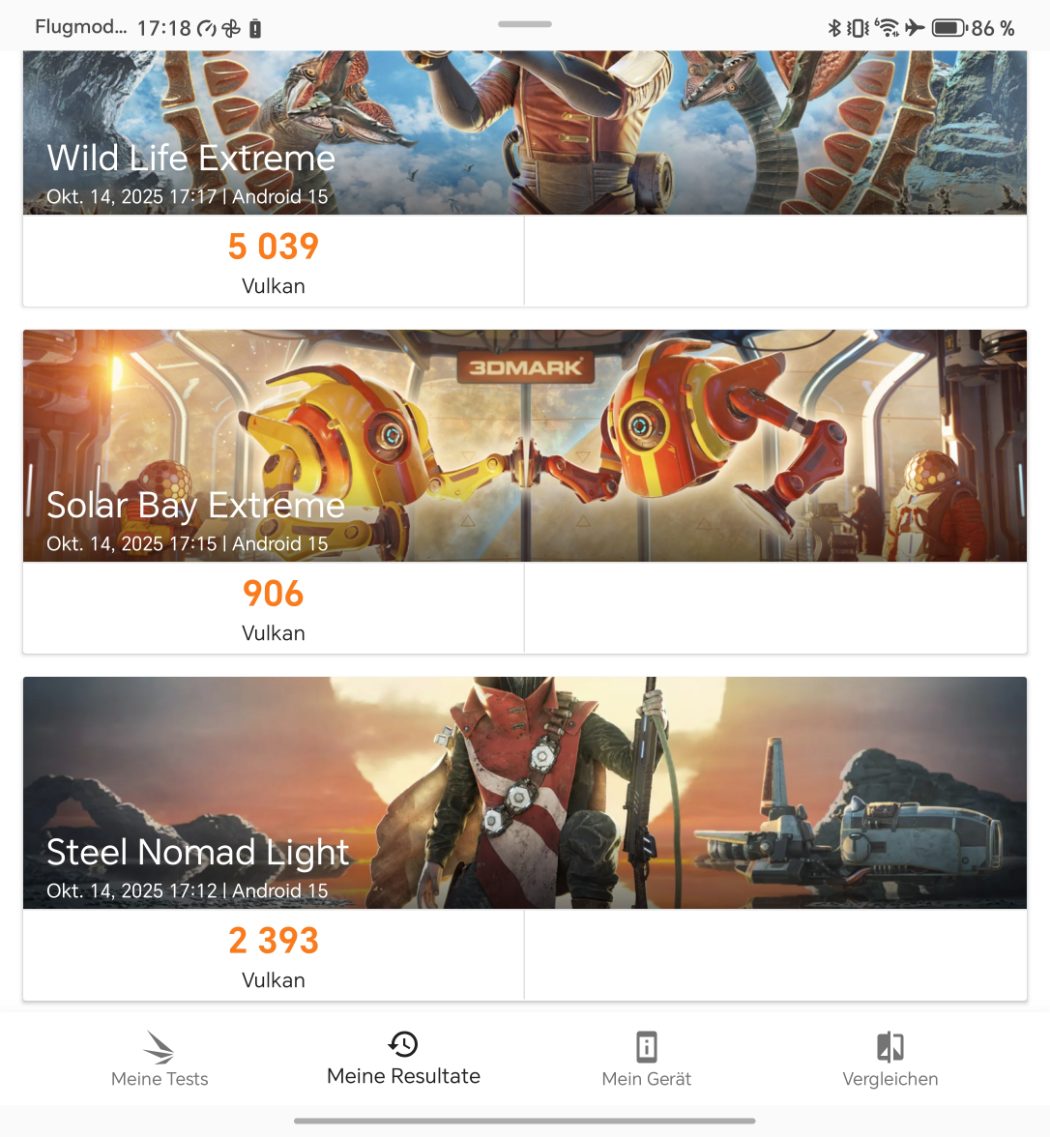Tap the airplane mode status icon
1050x1137 pixels.
914,28
